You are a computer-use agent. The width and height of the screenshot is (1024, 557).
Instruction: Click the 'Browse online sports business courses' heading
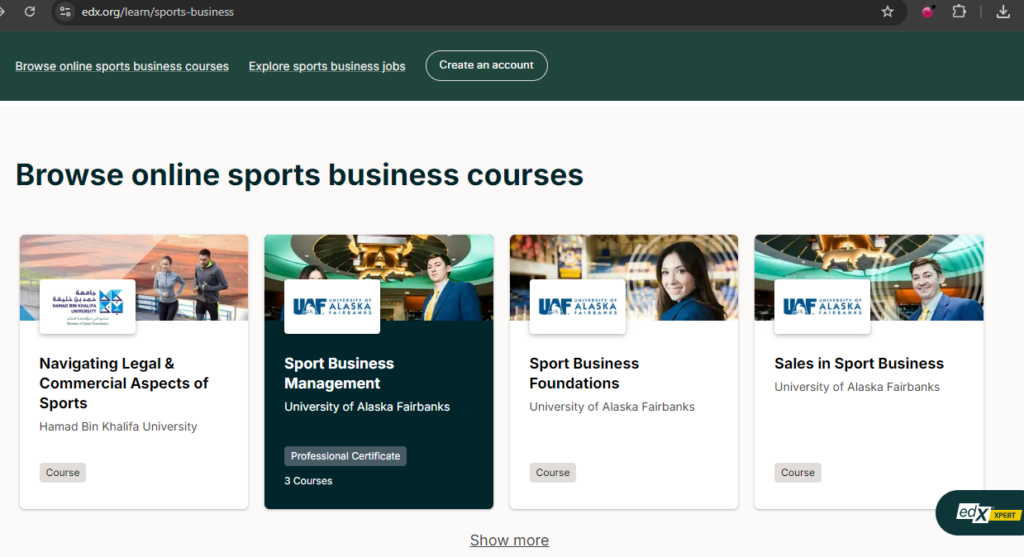coord(299,175)
